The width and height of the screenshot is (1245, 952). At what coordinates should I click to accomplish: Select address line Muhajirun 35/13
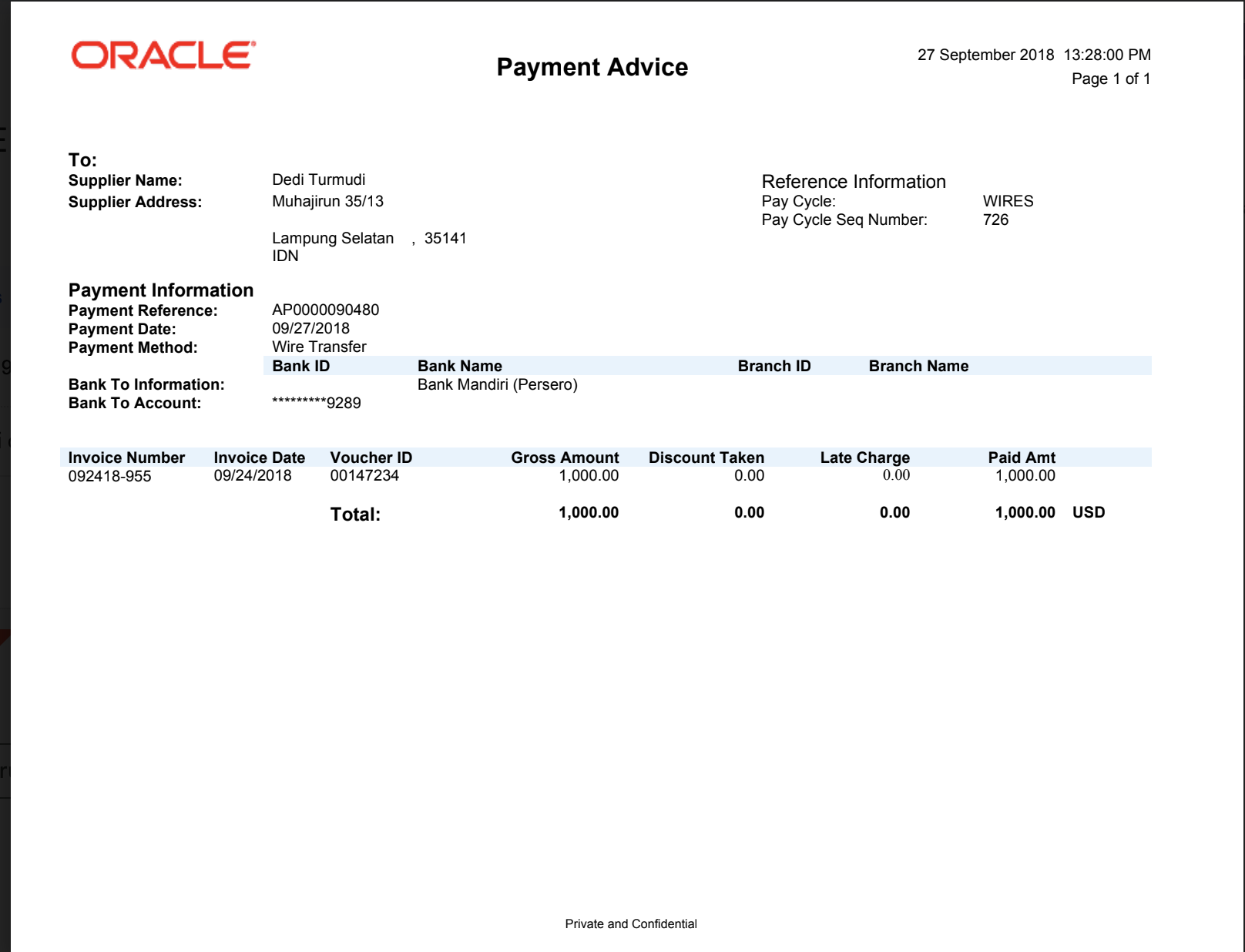327,201
